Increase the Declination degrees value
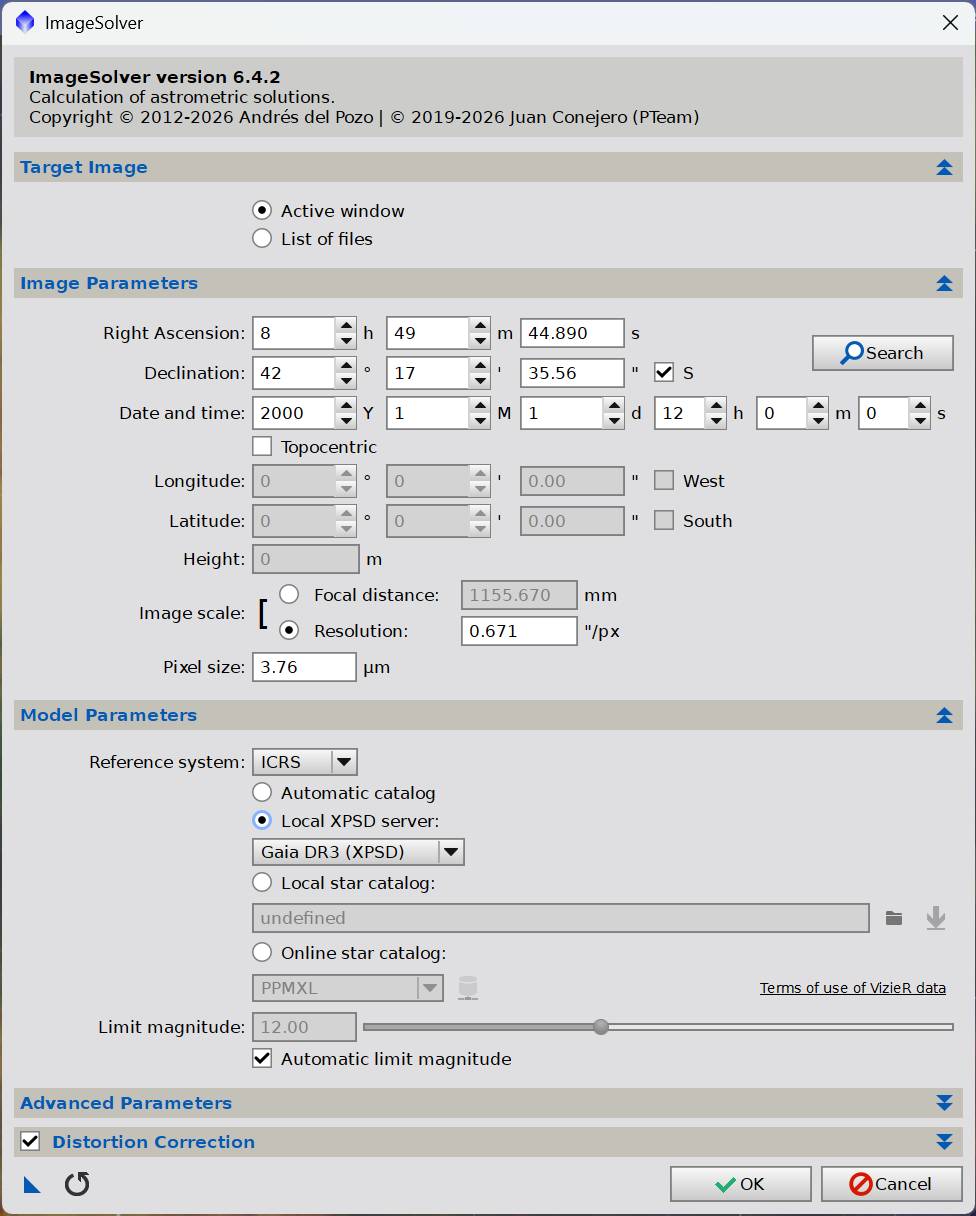The height and width of the screenshot is (1216, 976). (x=345, y=366)
